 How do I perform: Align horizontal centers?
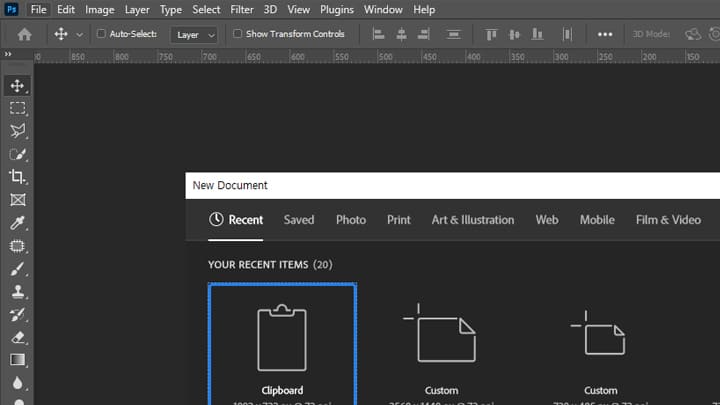pos(401,34)
